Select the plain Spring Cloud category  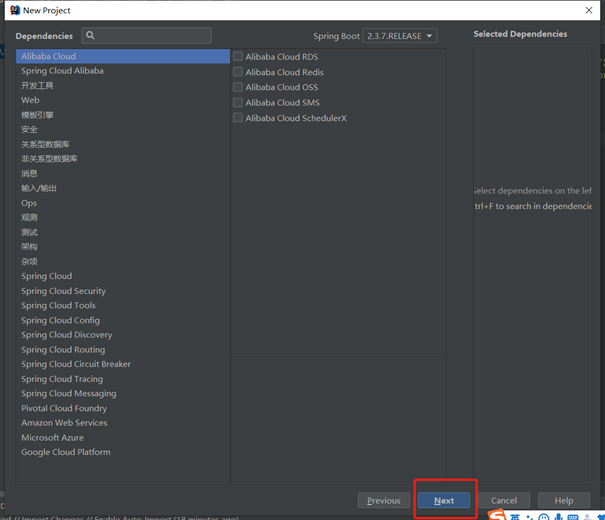123,276
